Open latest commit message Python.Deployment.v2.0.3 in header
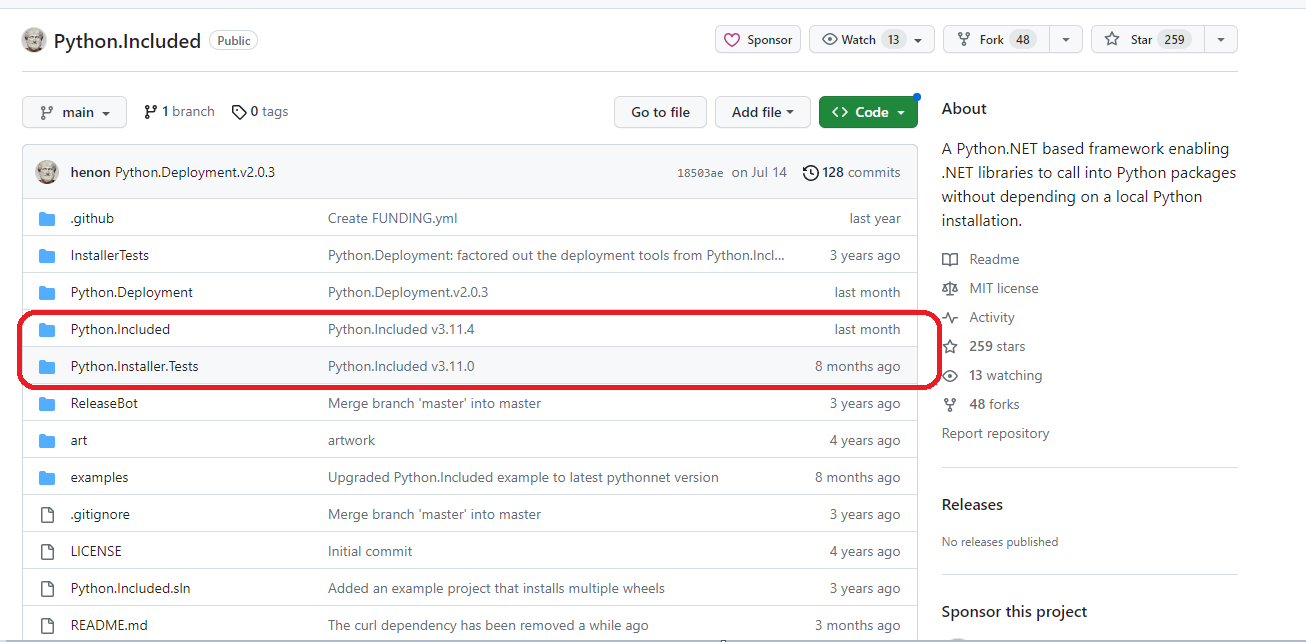1306x642 pixels. pos(195,172)
